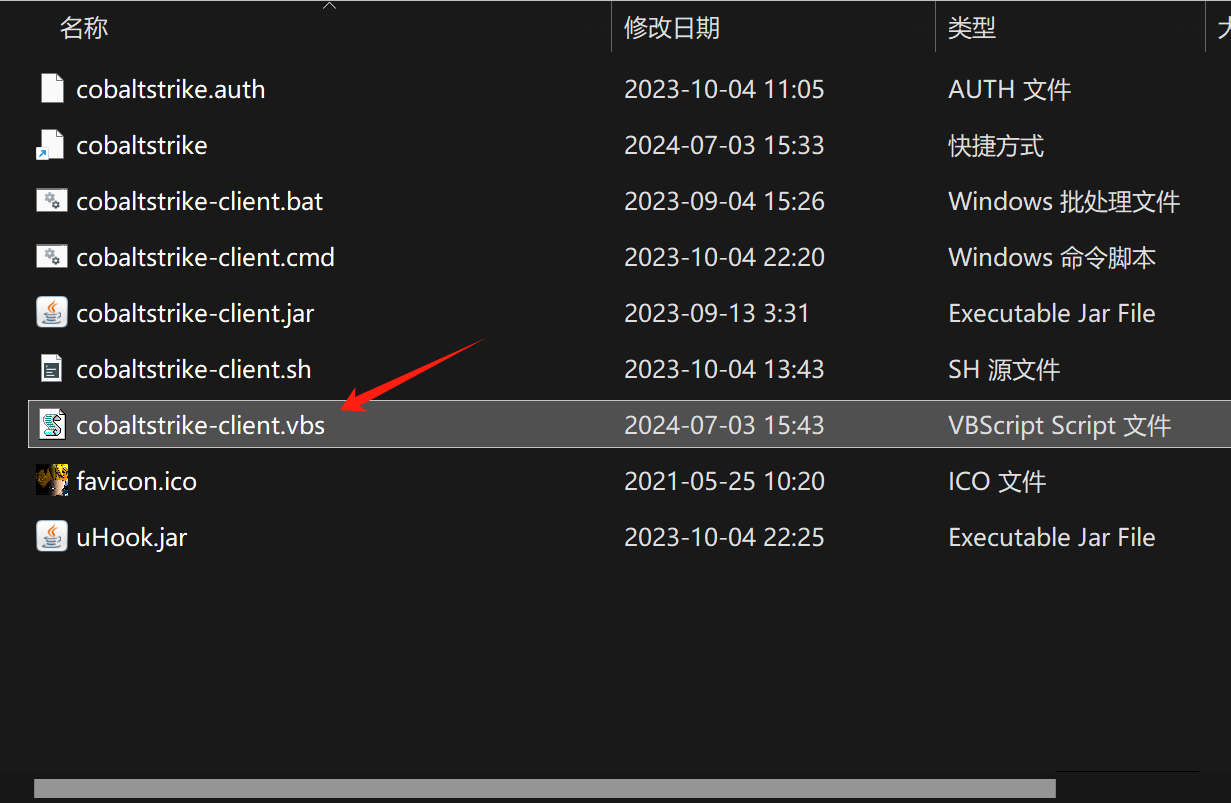Image resolution: width=1231 pixels, height=803 pixels.
Task: Click date 2024-07-03 15:33
Action: tap(724, 145)
